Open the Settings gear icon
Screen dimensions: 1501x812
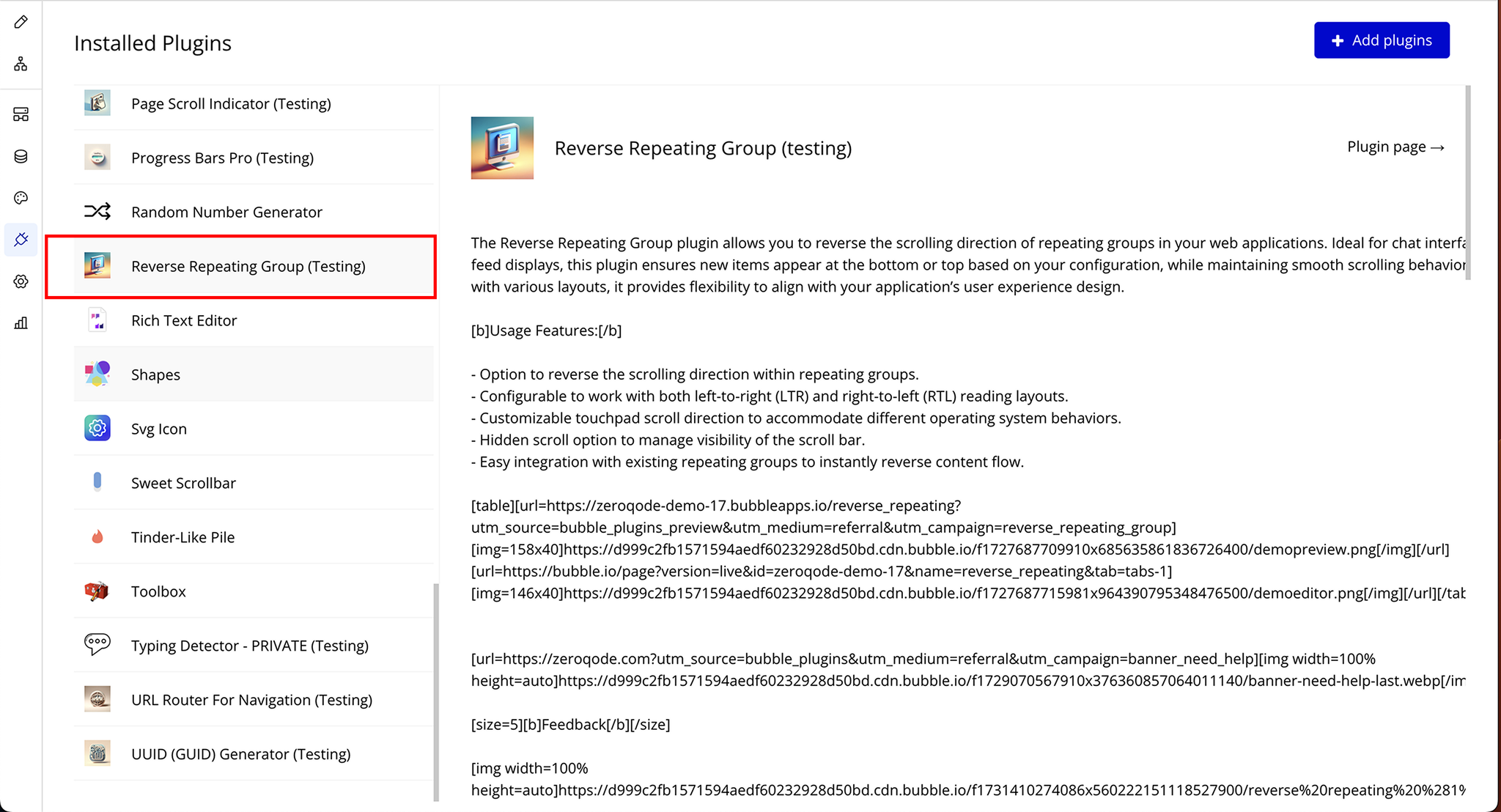coord(21,281)
